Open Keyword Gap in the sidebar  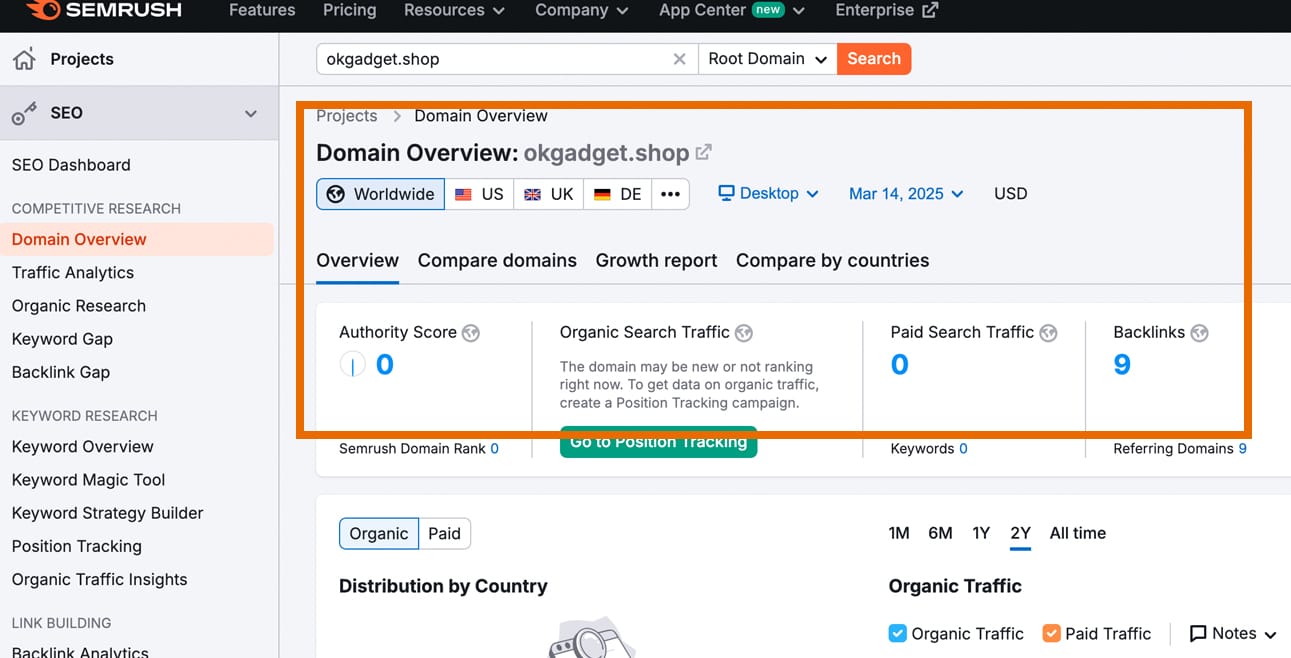coord(62,339)
